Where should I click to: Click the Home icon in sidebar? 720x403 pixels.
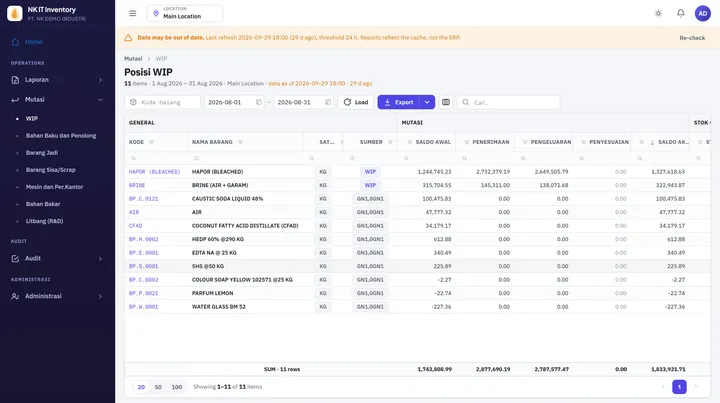[x=15, y=42]
